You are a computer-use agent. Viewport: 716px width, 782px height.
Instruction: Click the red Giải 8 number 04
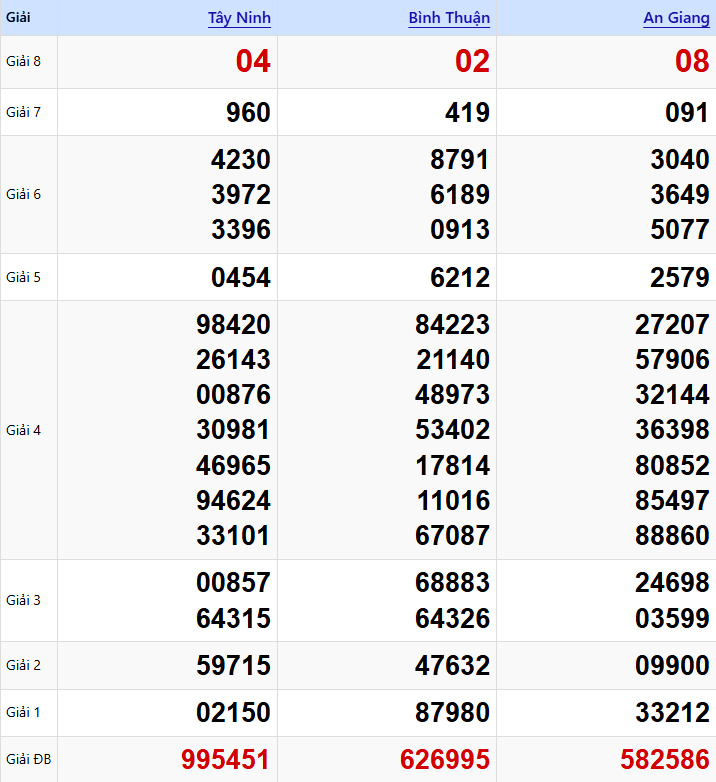253,62
